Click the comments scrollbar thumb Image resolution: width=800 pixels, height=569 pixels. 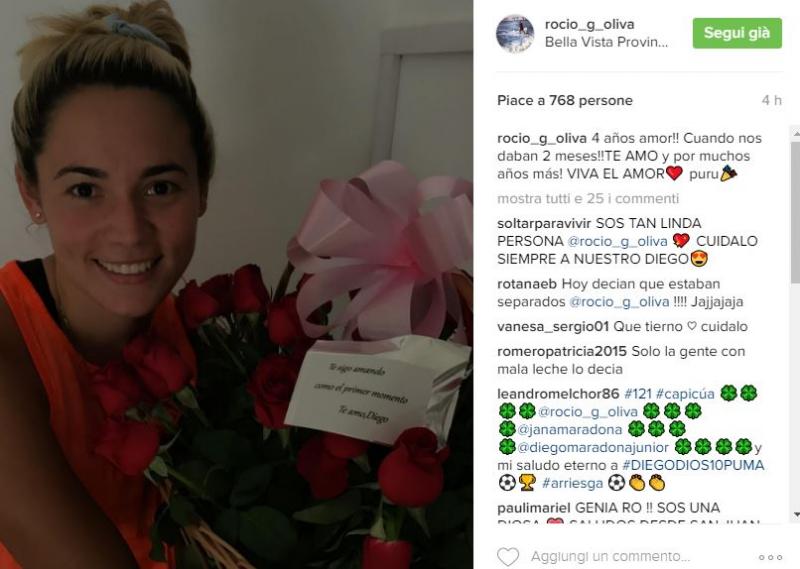796,212
